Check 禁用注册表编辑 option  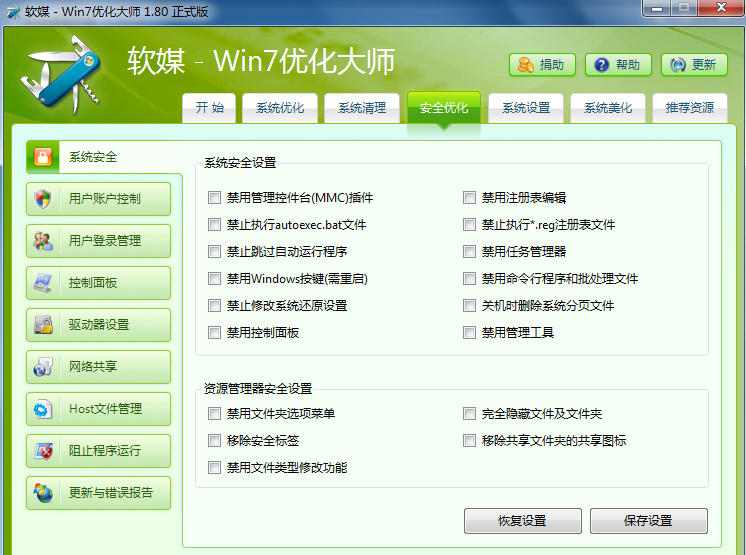469,197
